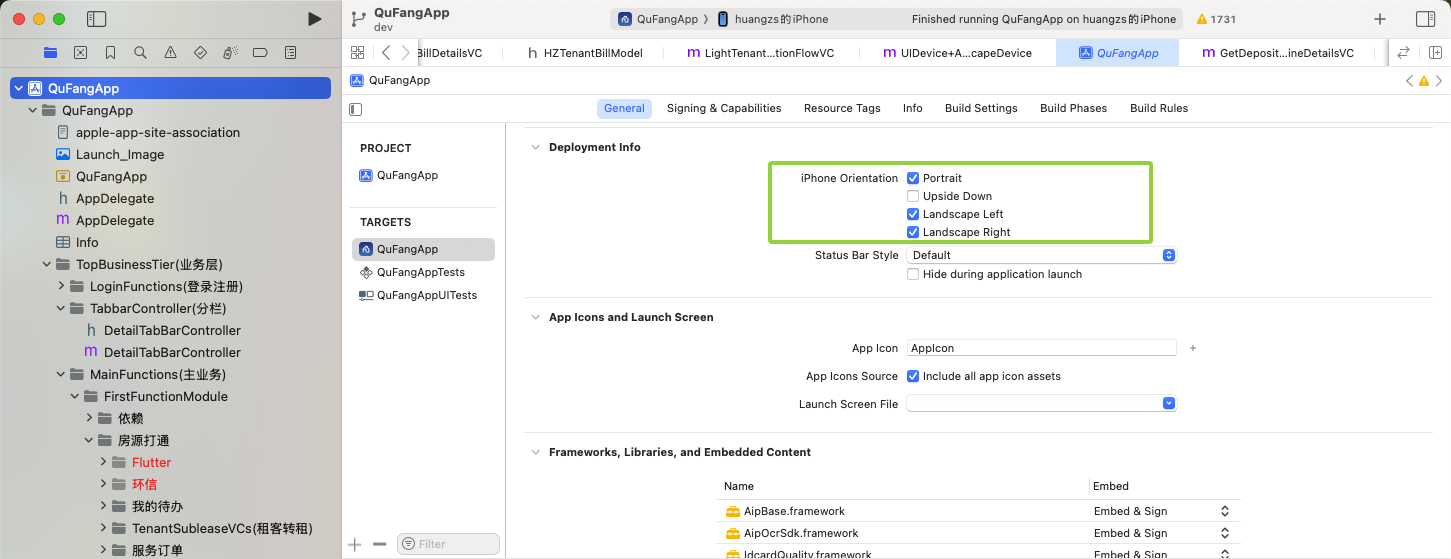Open the Bookmark navigator
Screen dimensions: 1451x559
111,52
